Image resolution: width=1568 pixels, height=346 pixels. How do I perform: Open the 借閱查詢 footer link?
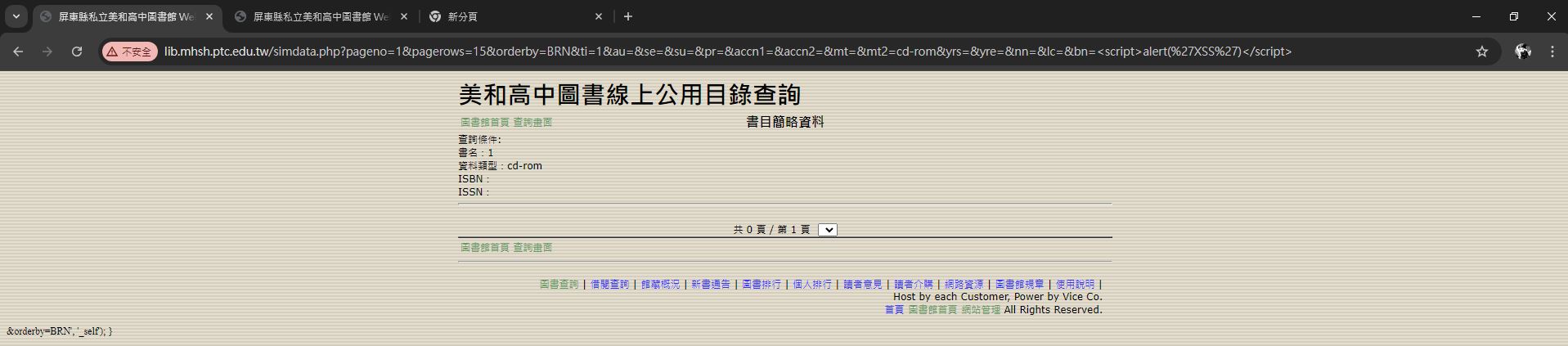tap(609, 285)
